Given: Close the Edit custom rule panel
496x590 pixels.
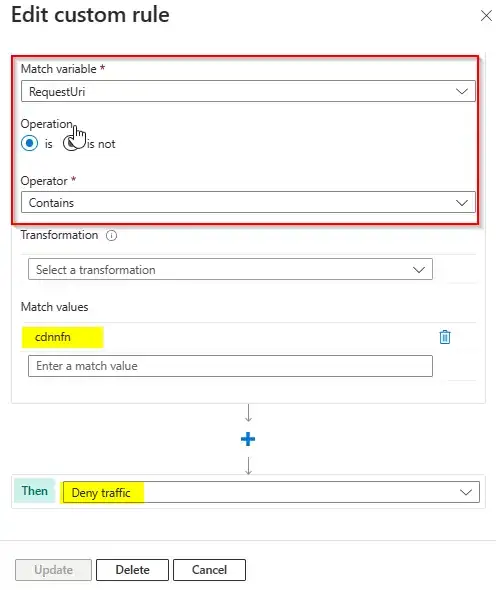Looking at the screenshot, I should pyautogui.click(x=486, y=16).
